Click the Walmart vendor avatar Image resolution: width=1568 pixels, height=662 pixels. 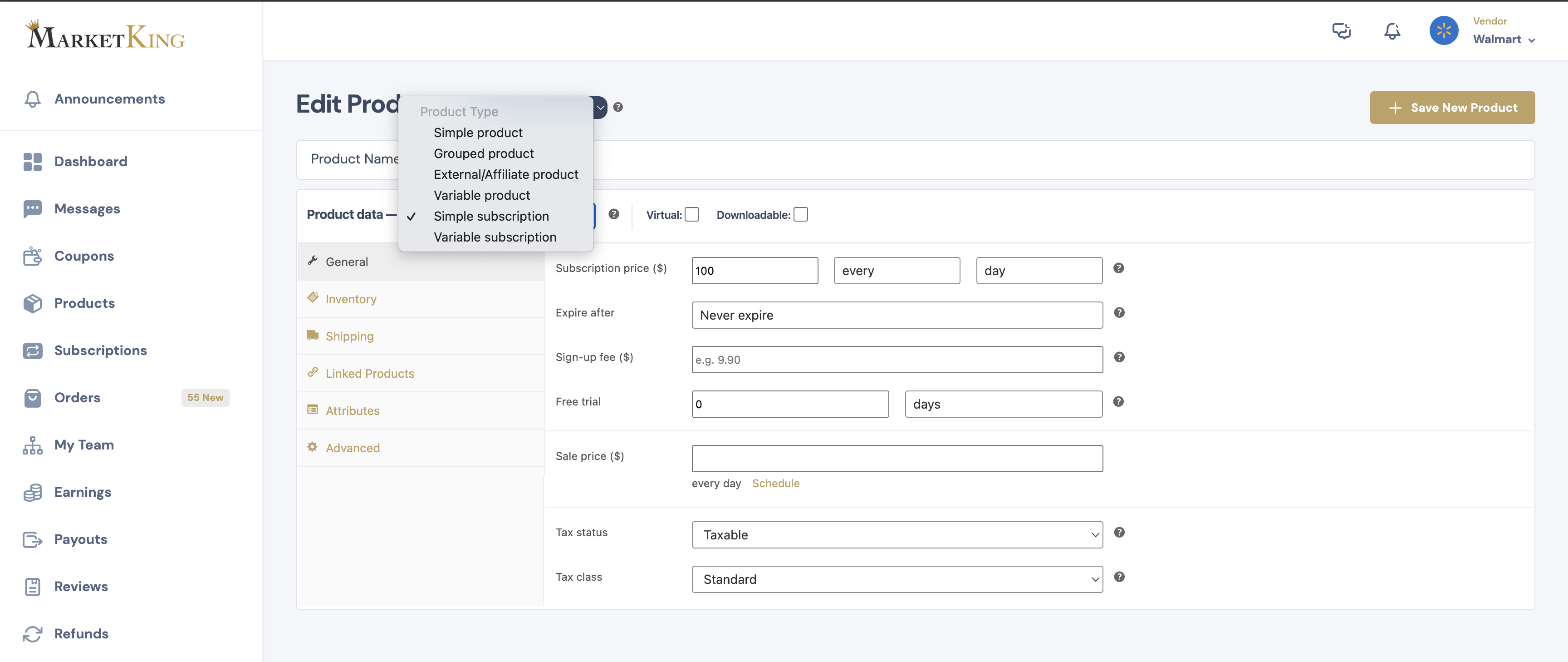coord(1443,30)
